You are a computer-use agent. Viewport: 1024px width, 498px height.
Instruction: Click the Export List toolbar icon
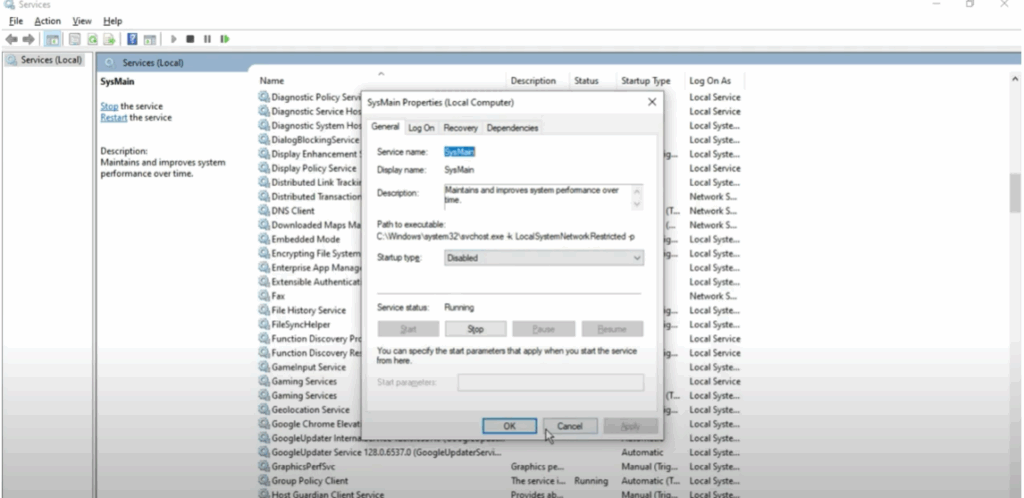click(109, 39)
